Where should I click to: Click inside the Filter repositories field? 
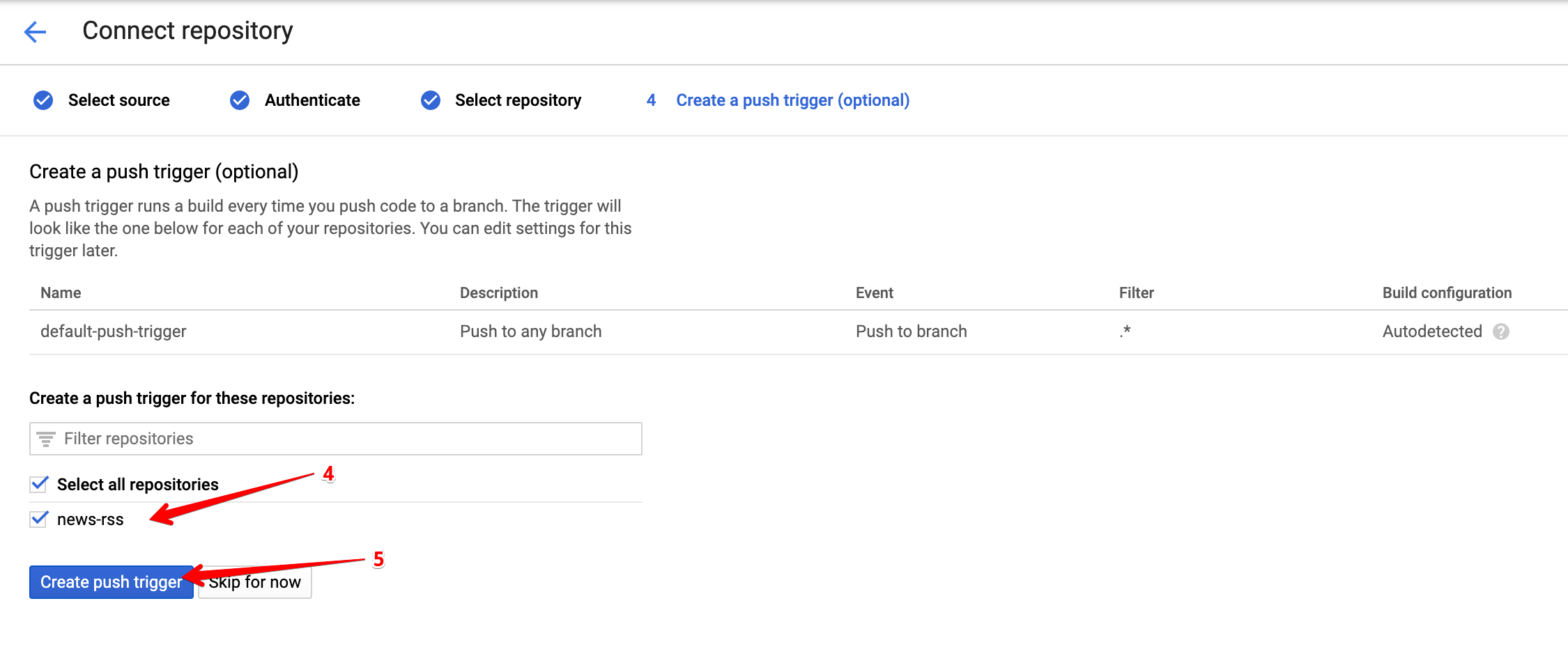(279, 439)
